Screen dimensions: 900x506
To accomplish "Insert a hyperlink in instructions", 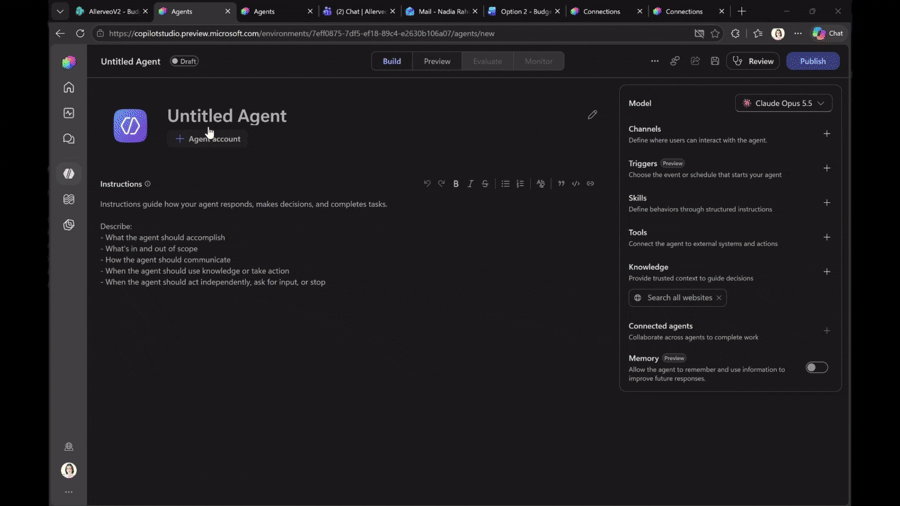I will point(590,184).
